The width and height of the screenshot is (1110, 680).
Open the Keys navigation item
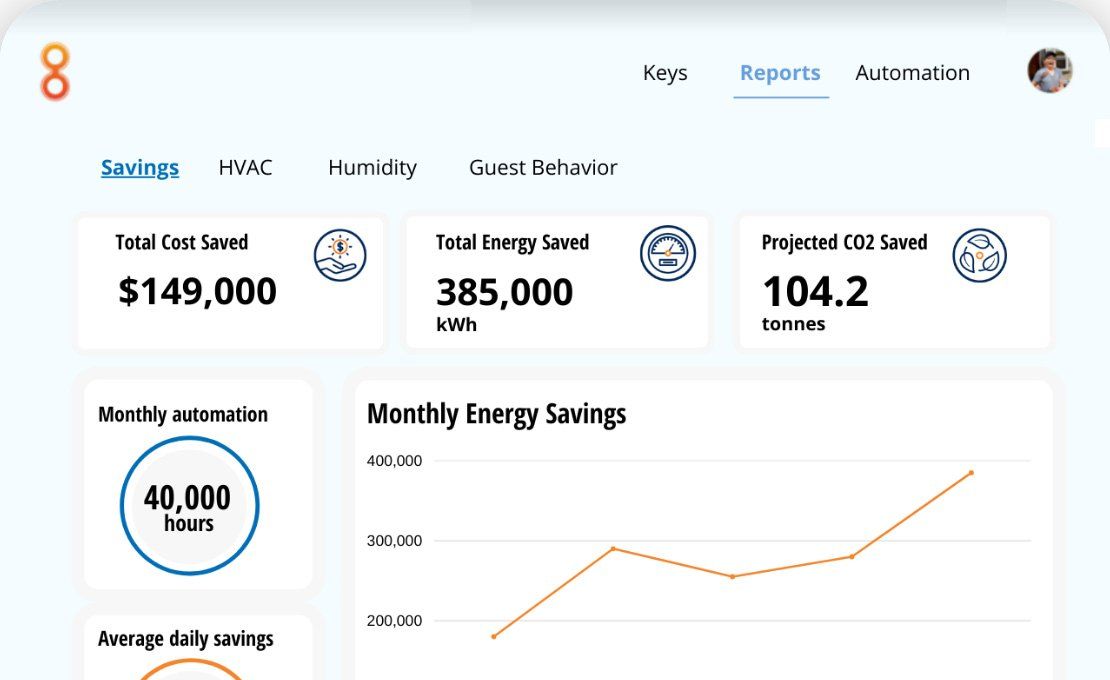[665, 73]
